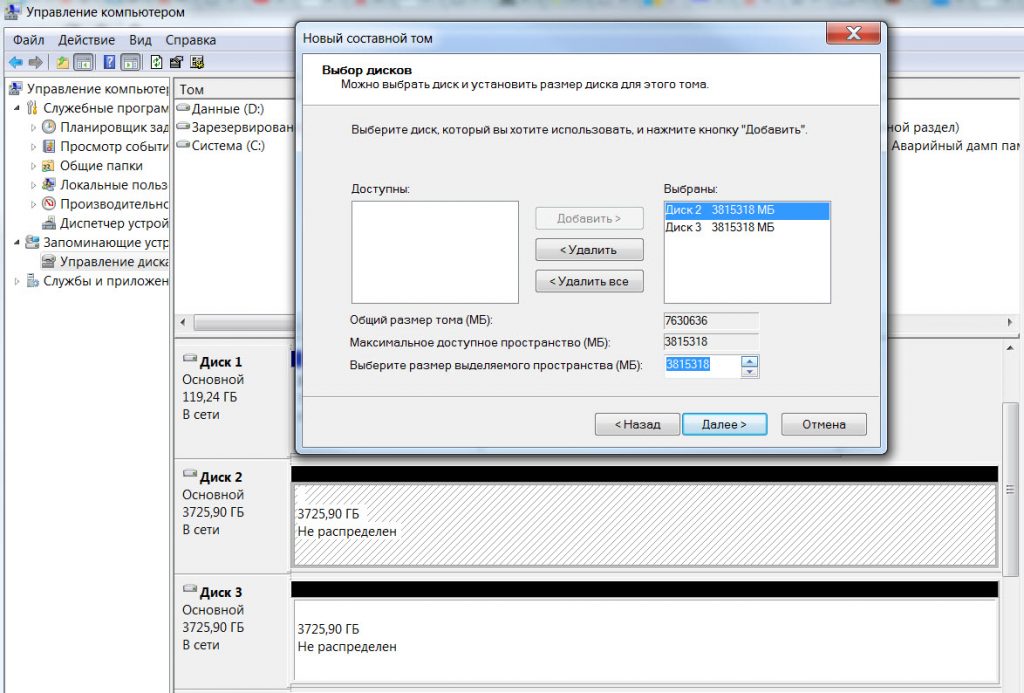
Task: Click the blue Back arrow in toolbar
Action: [15, 63]
